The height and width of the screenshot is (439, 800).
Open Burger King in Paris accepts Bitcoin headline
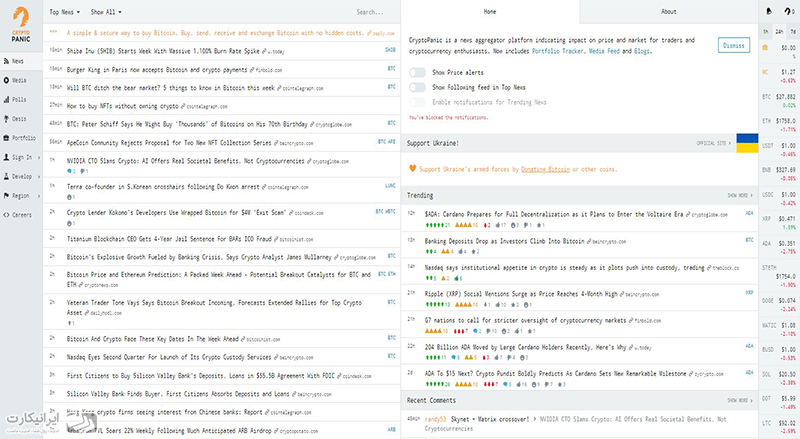click(x=157, y=69)
